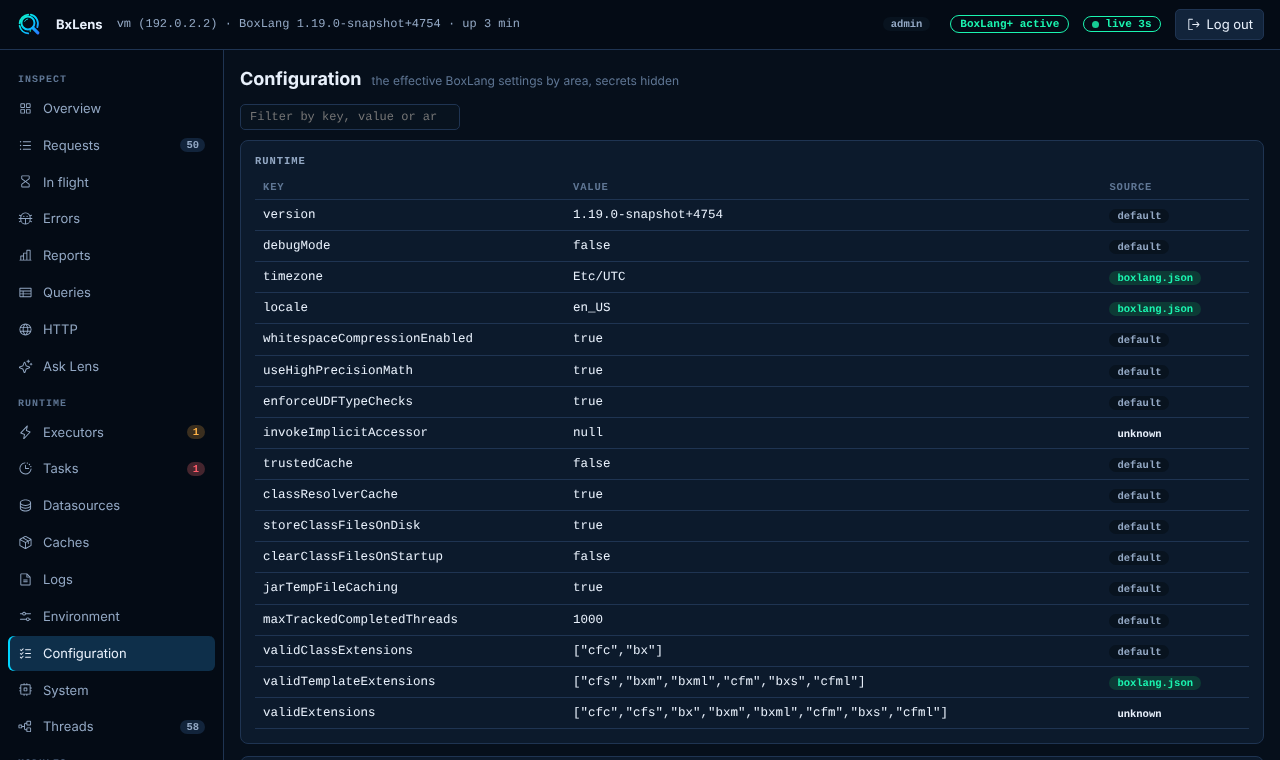Click the Executors warning badge
Viewport: 1280px width, 760px height.
pyautogui.click(x=196, y=432)
